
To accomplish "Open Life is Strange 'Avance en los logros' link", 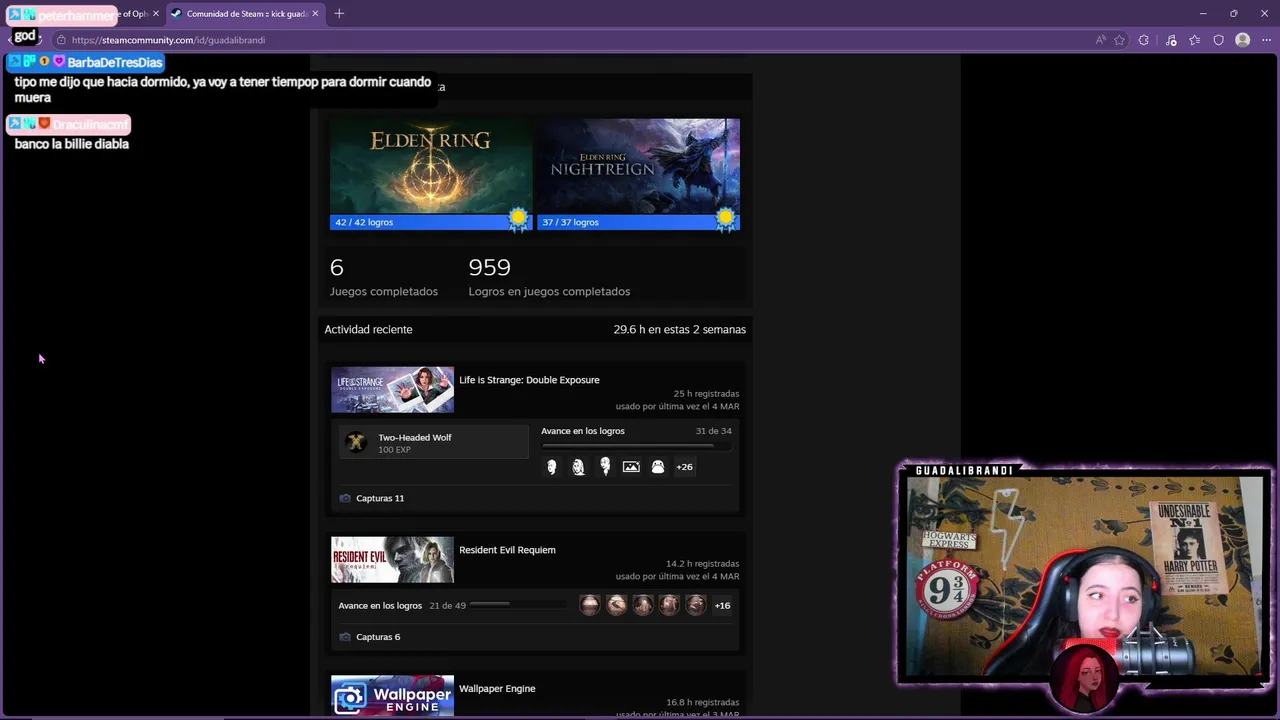I will 583,431.
